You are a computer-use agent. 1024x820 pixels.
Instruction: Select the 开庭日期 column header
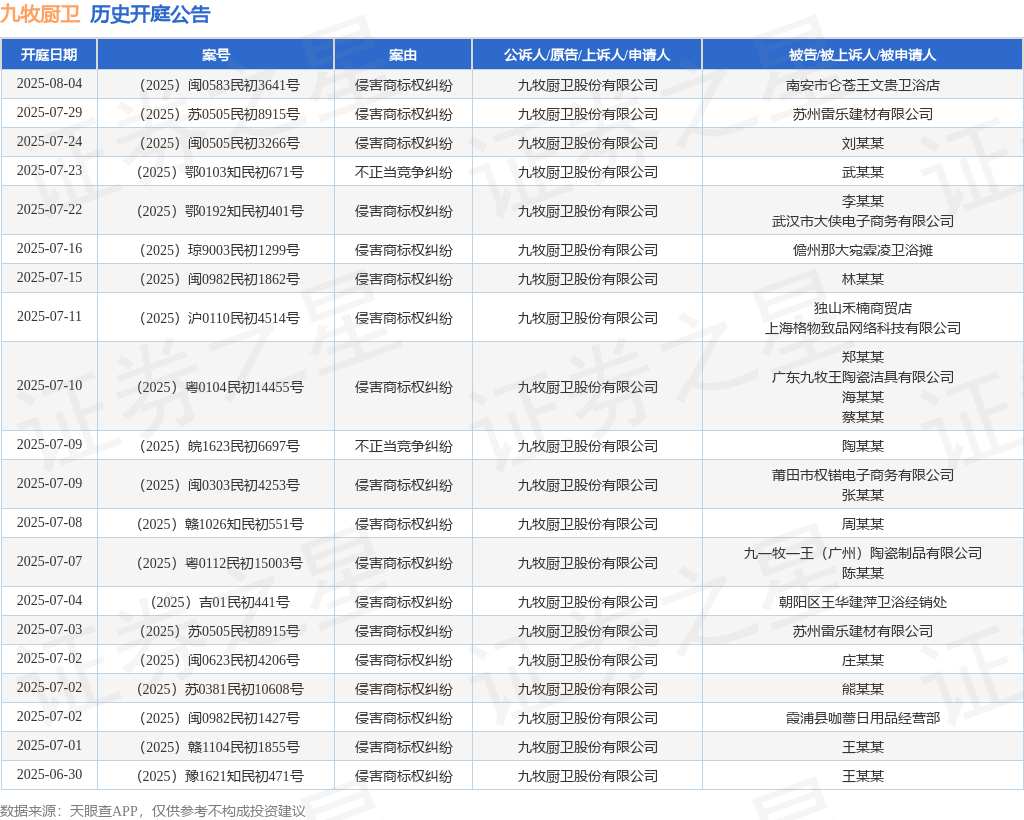(49, 55)
